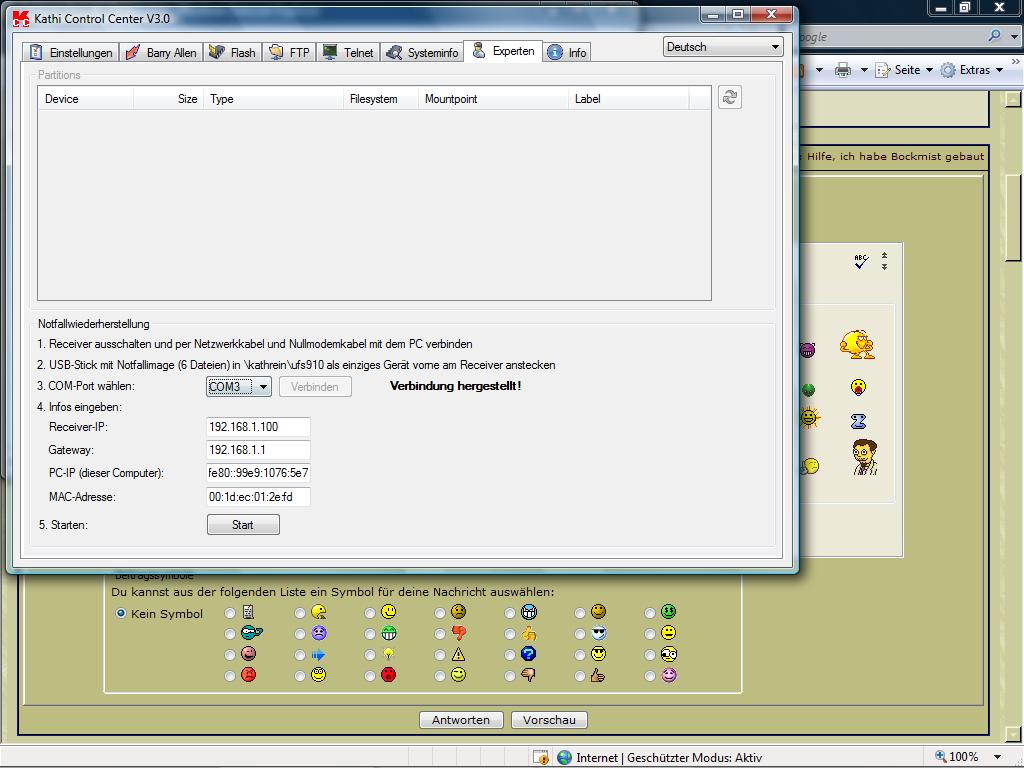Click the print icon in browser toolbar
Image resolution: width=1024 pixels, height=768 pixels.
pyautogui.click(x=843, y=70)
